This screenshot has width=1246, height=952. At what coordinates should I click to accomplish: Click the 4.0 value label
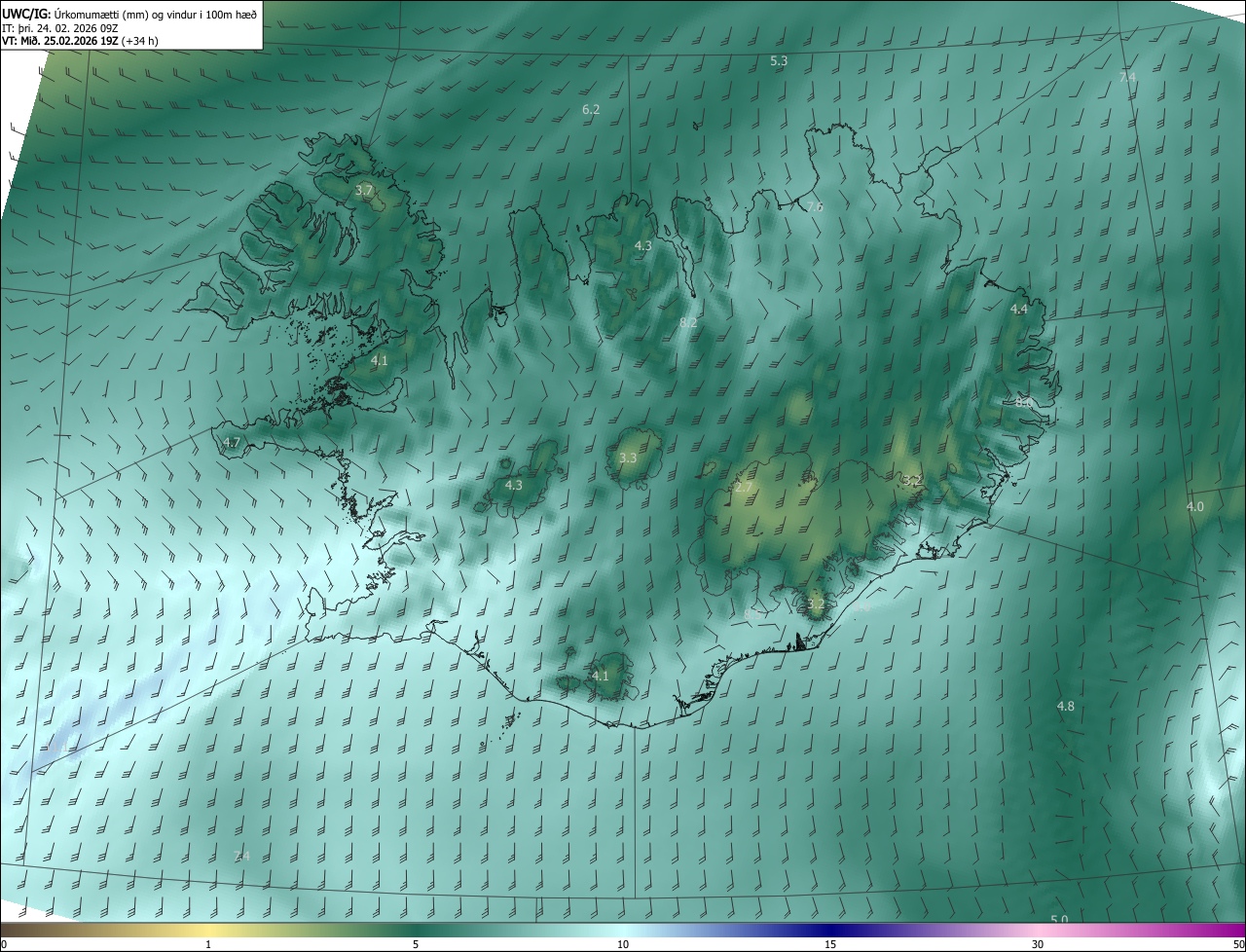1195,506
